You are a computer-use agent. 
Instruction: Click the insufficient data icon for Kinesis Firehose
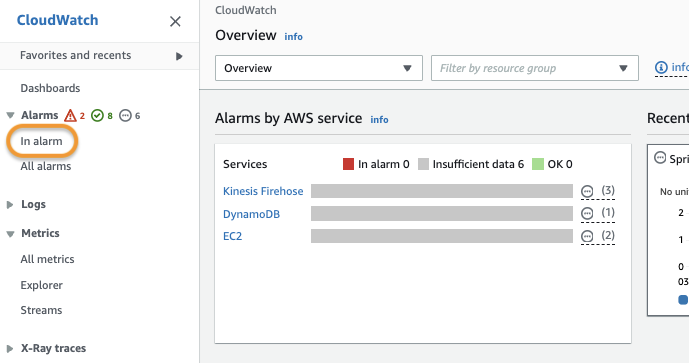click(587, 191)
